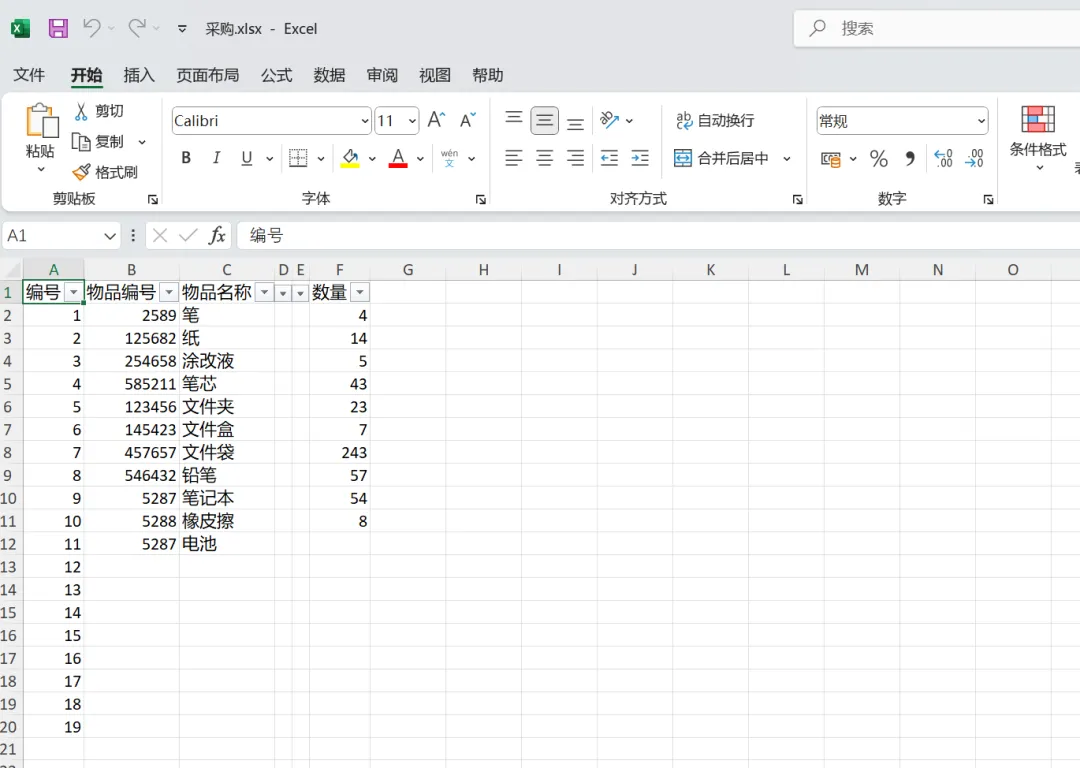Switch to the Formulas (公式) tab

[277, 75]
